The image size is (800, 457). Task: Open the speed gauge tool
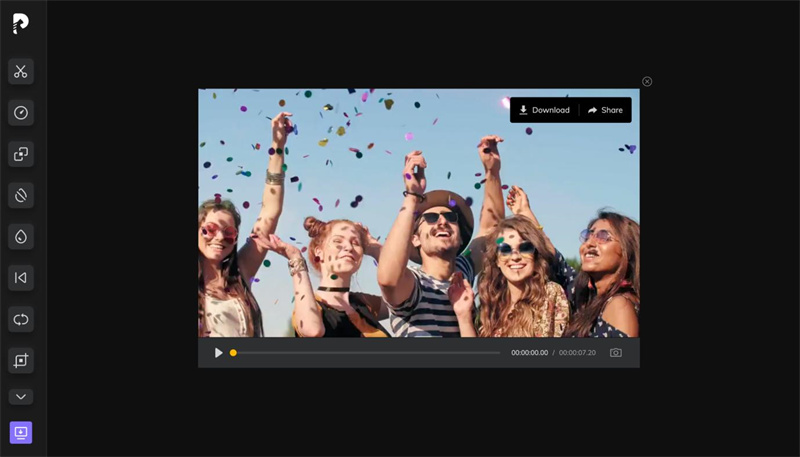coord(21,113)
